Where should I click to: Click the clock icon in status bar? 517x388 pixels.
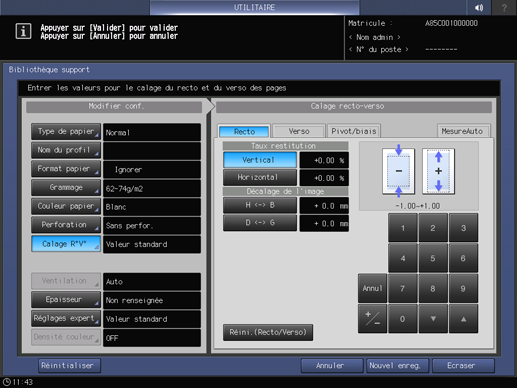[7, 382]
